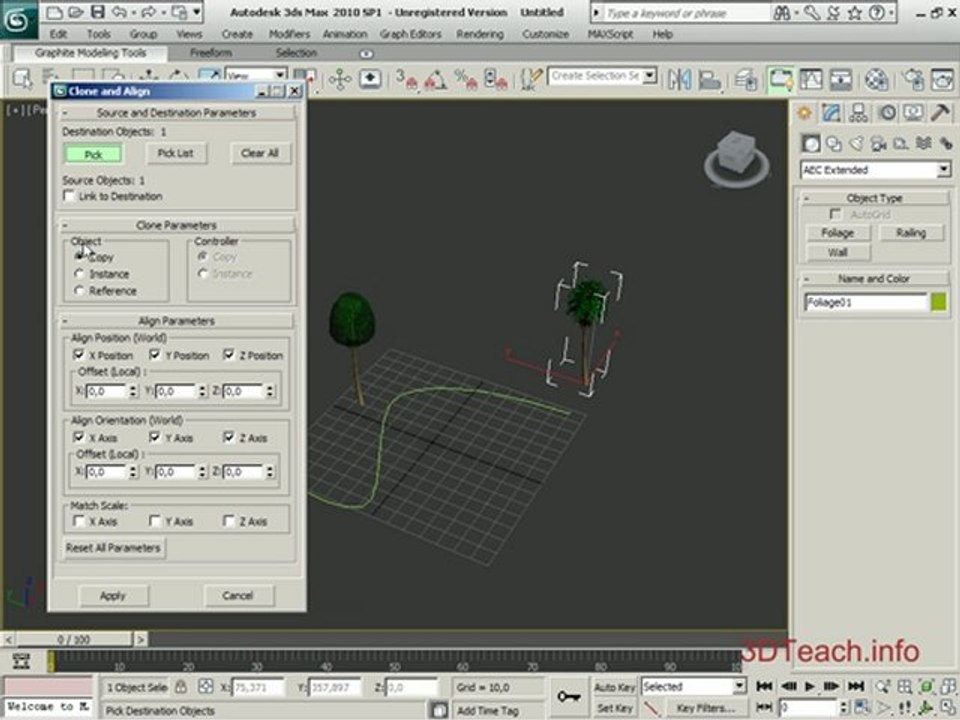This screenshot has height=720, width=960.
Task: Click the Foliage object type button
Action: pyautogui.click(x=837, y=233)
